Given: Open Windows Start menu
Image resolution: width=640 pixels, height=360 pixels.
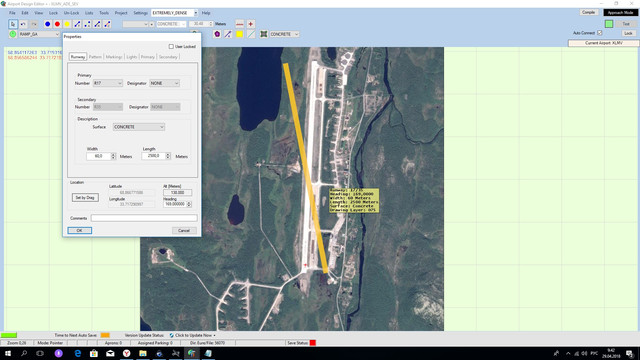Looking at the screenshot, I should [8, 353].
